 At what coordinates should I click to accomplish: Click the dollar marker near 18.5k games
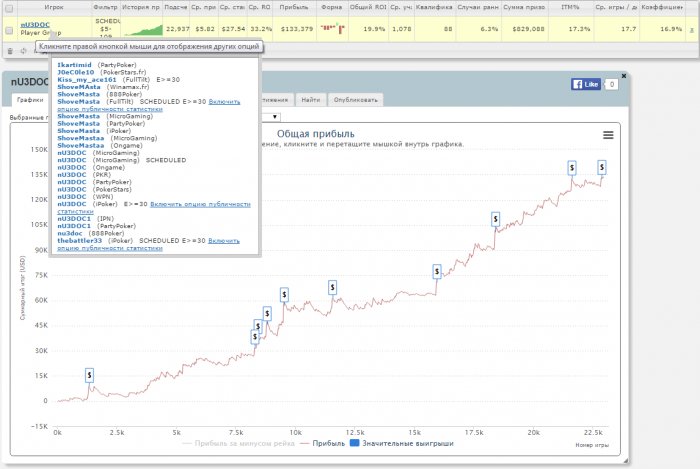(x=495, y=218)
